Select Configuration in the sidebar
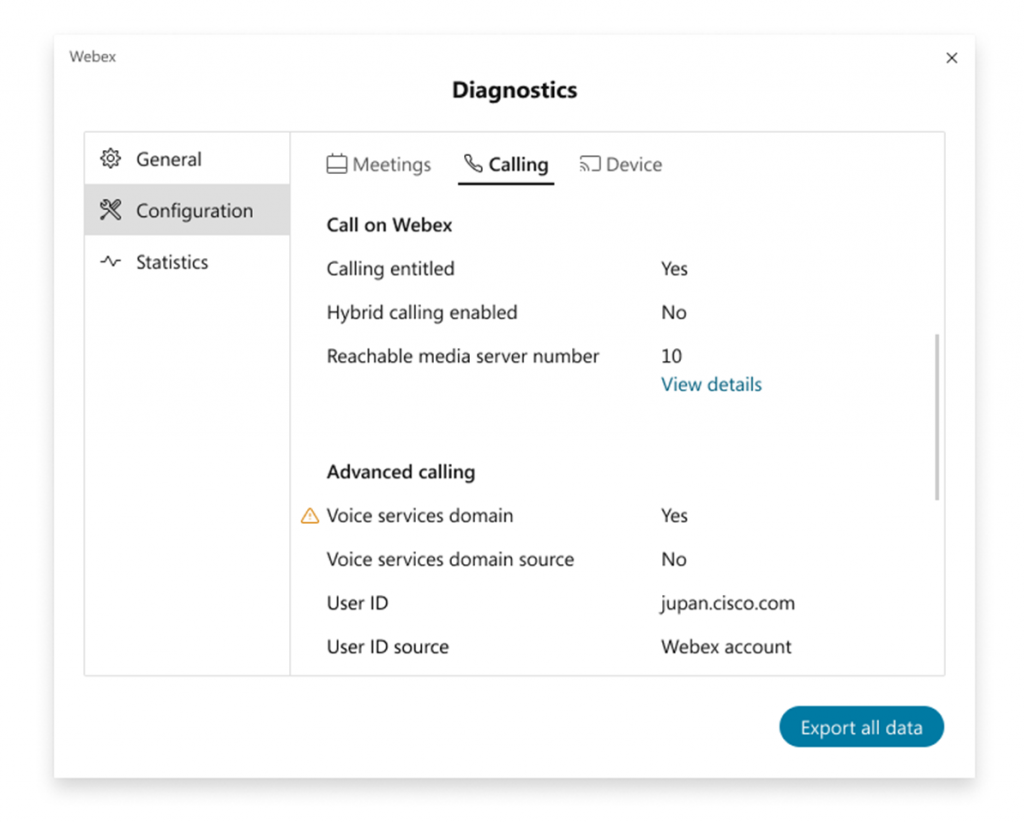The height and width of the screenshot is (823, 1024). (194, 211)
